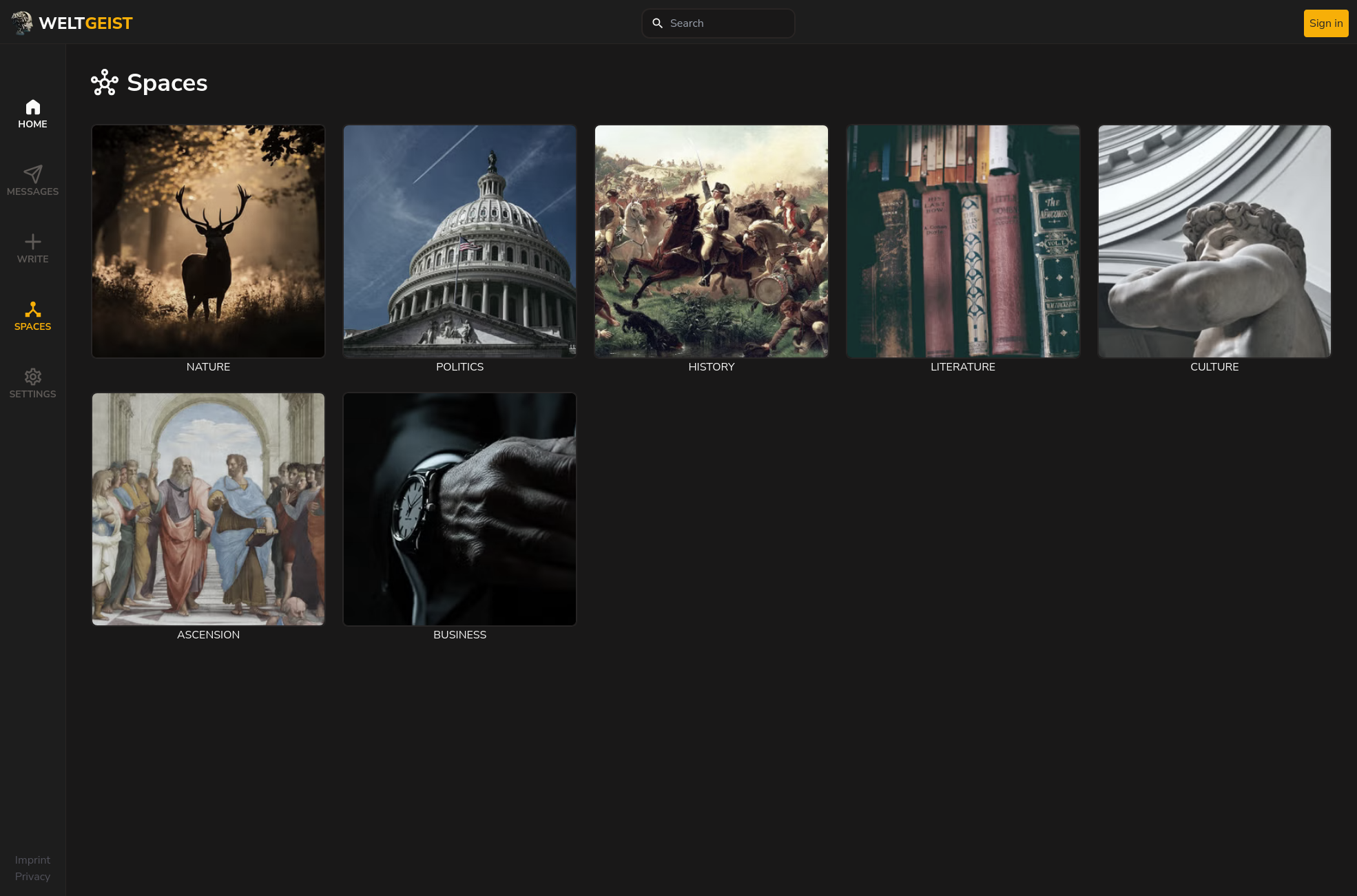1357x896 pixels.
Task: Click the LITERATURE label
Action: 963,367
